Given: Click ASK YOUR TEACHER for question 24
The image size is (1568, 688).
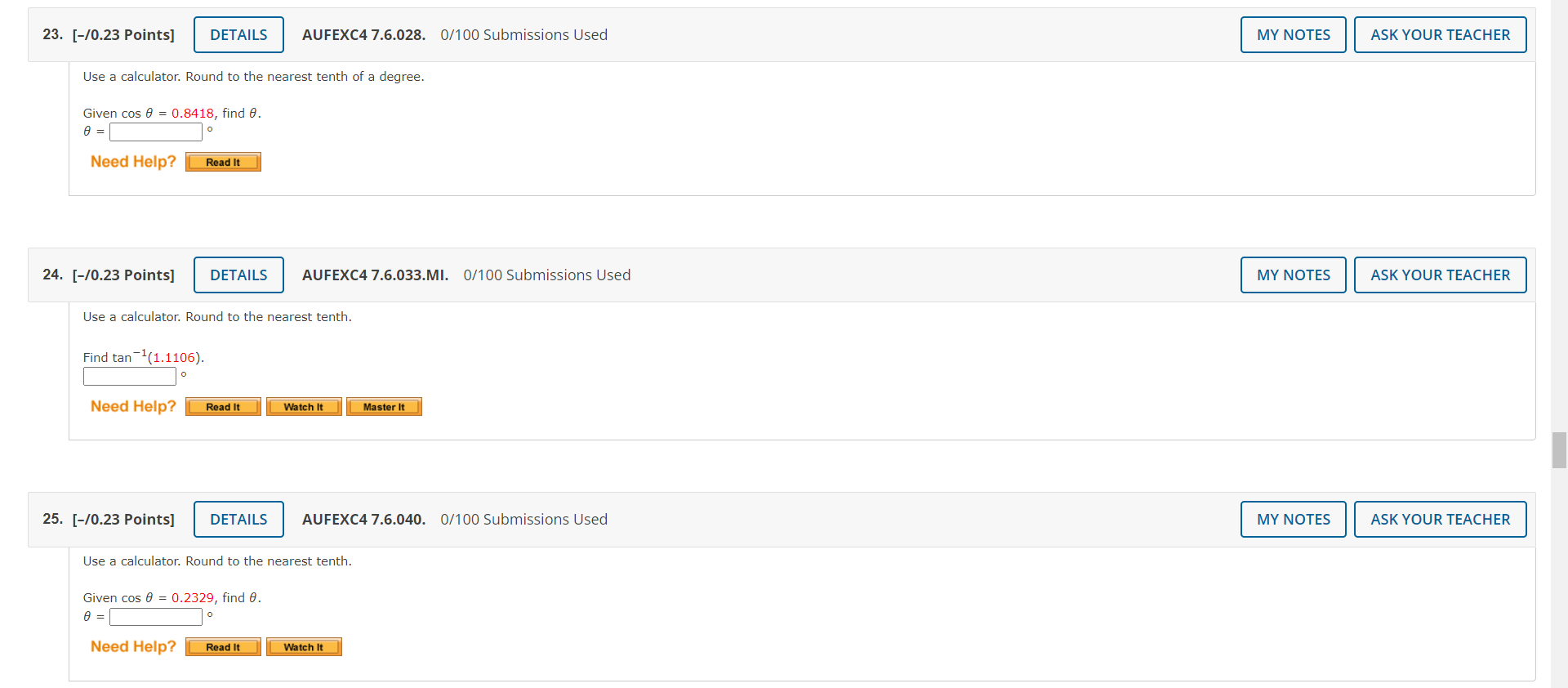Looking at the screenshot, I should [1440, 275].
